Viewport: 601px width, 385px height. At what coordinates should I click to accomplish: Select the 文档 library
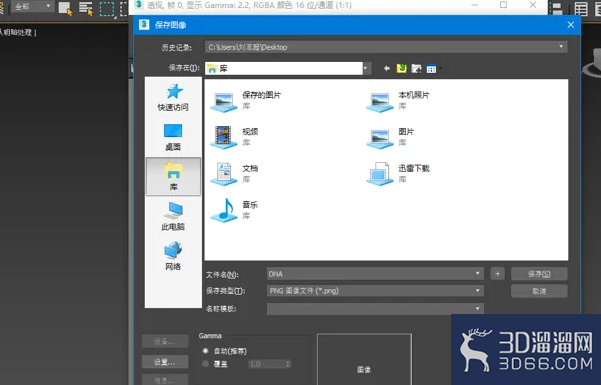(x=235, y=174)
